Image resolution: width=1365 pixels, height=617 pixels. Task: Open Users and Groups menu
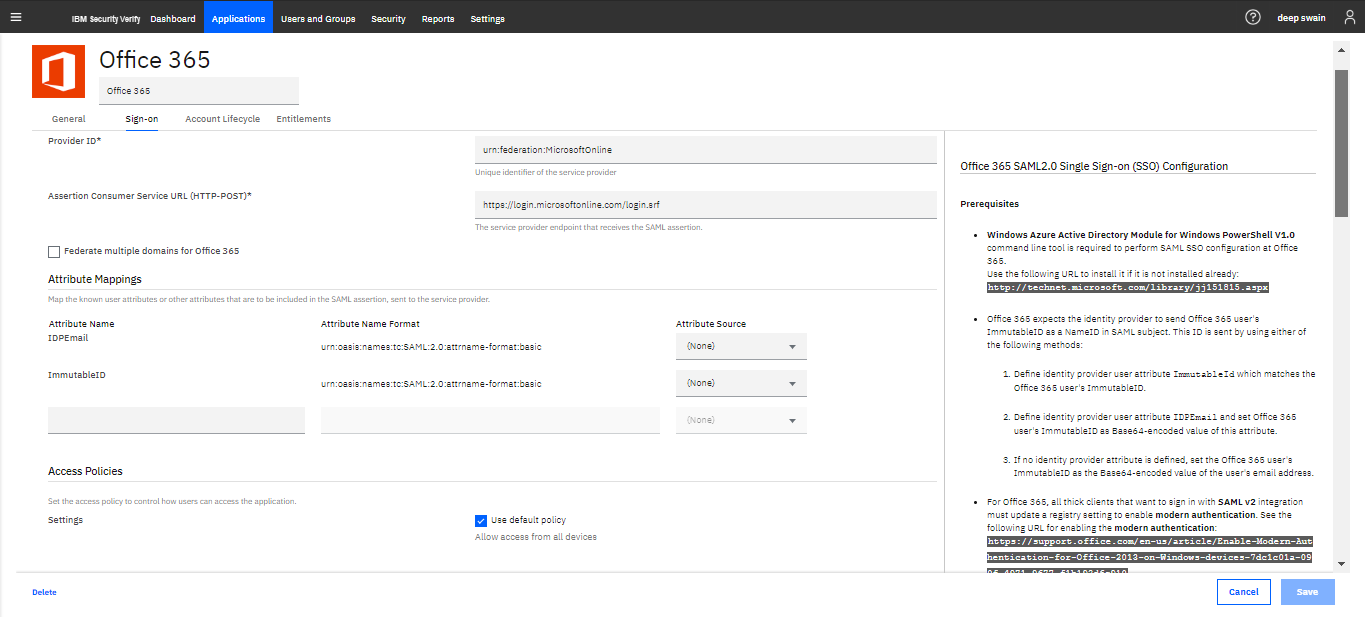click(x=318, y=18)
